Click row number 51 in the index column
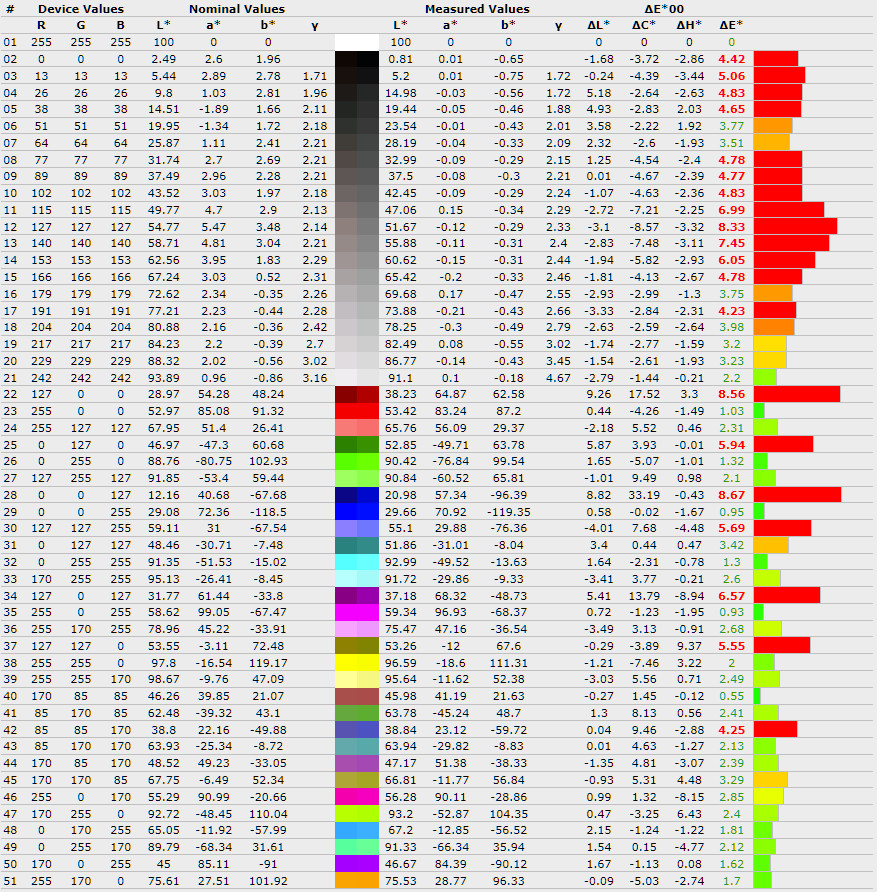Viewport: 877px width, 892px height. click(10, 881)
